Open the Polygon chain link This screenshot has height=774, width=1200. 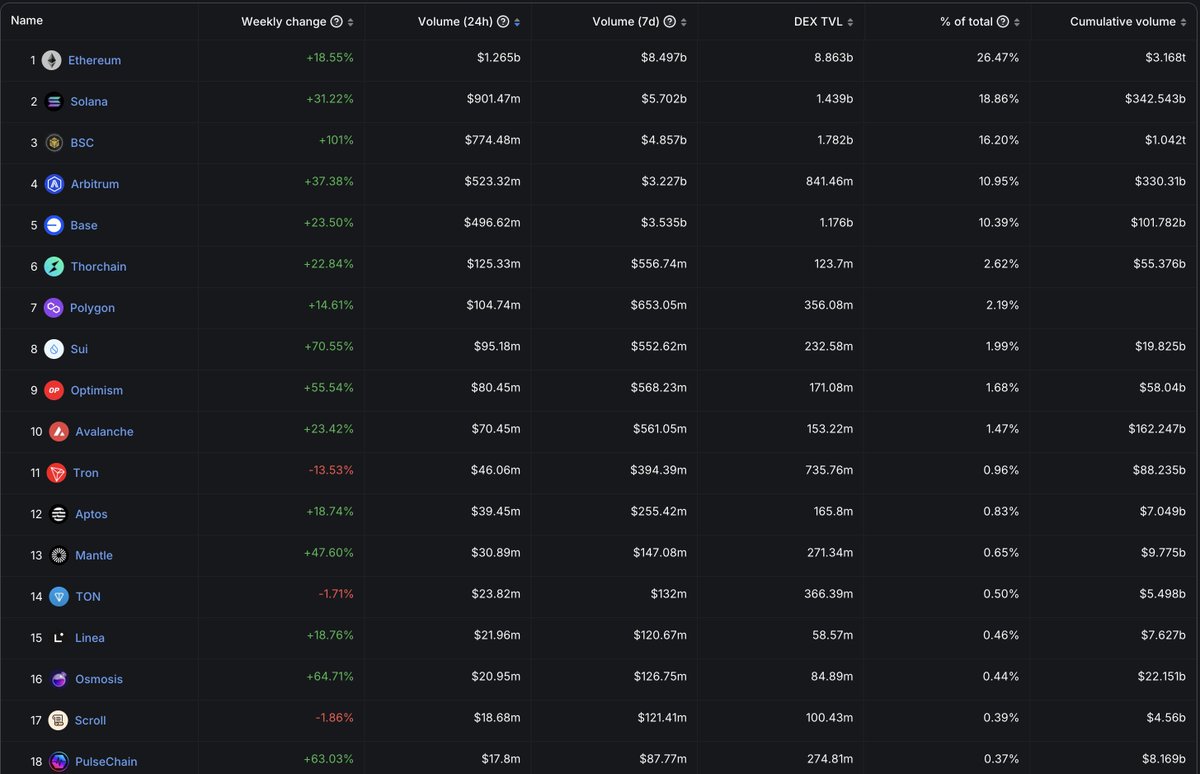(x=92, y=308)
